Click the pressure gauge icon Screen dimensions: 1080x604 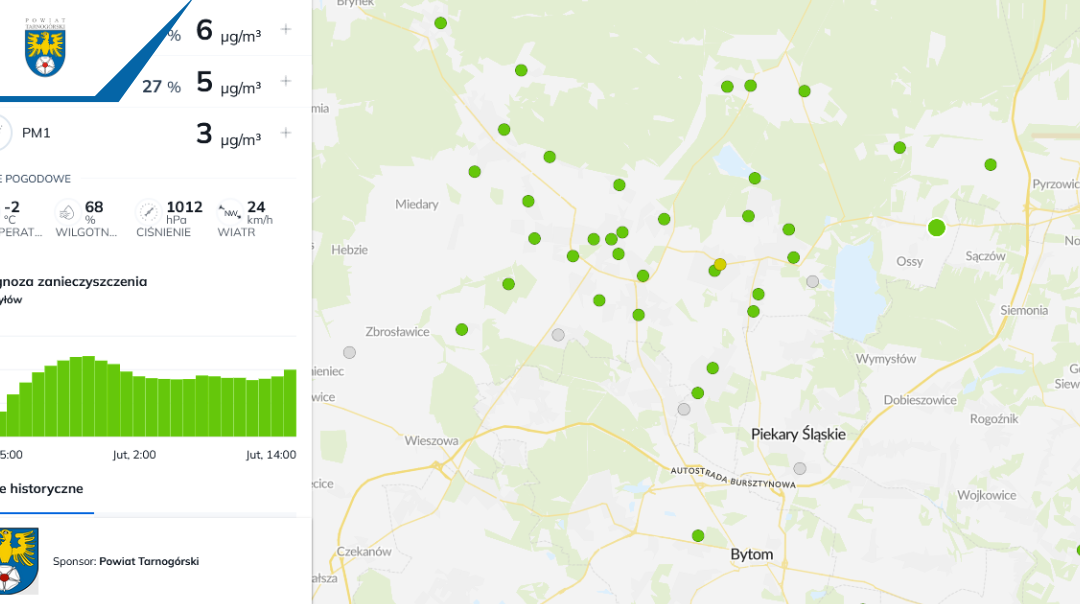148,213
